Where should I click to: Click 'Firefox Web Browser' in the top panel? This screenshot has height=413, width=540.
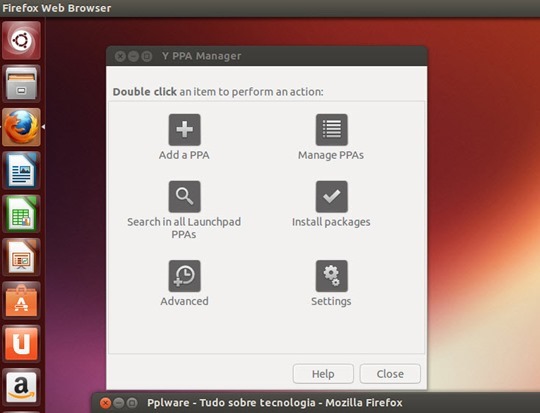tap(57, 8)
